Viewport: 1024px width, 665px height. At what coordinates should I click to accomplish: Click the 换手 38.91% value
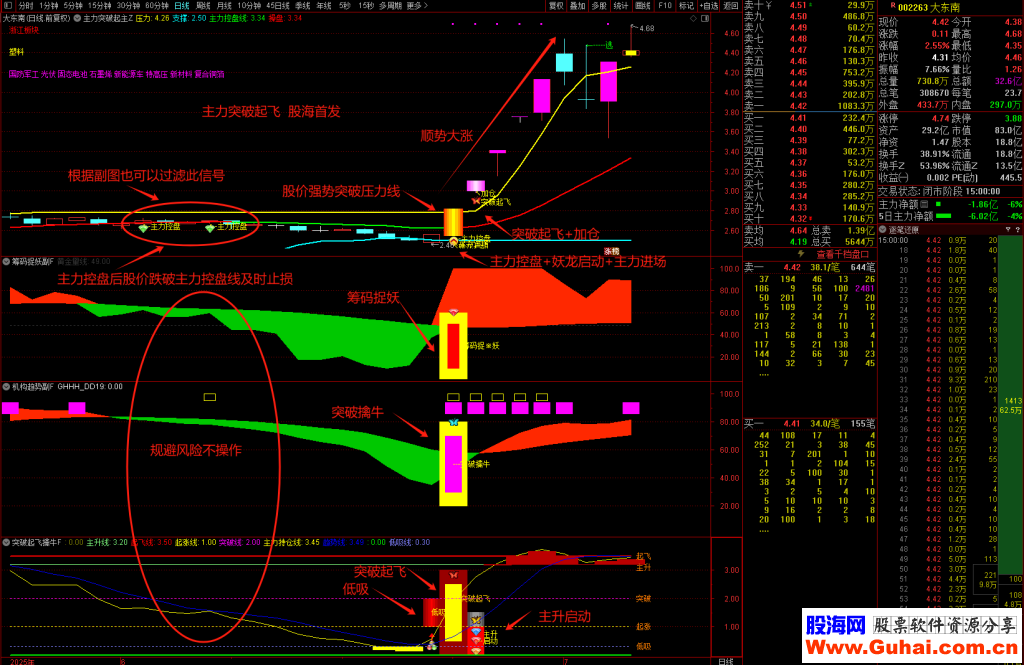click(935, 154)
